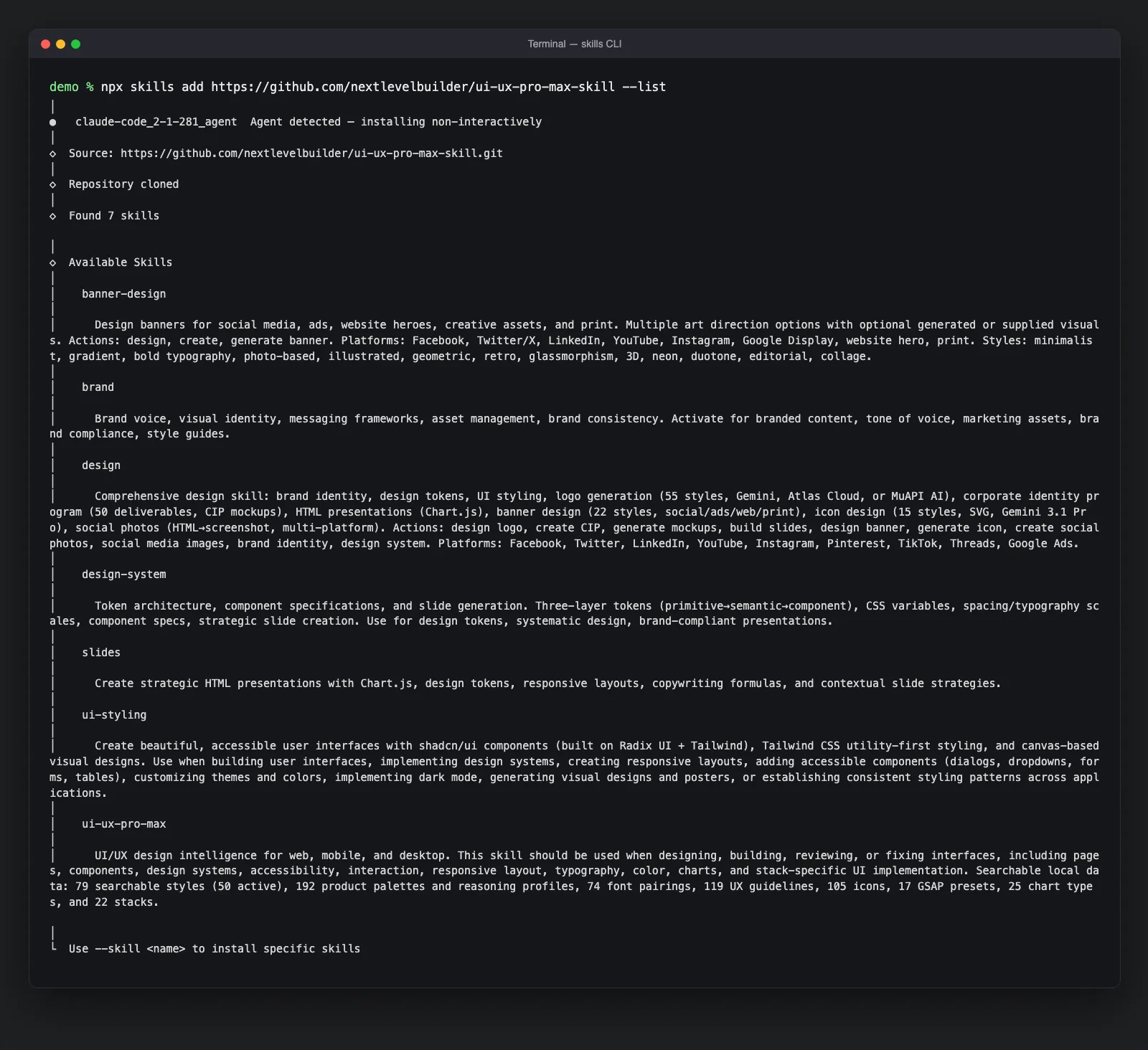Click the diamond marker beside 'Source:'

coord(52,153)
